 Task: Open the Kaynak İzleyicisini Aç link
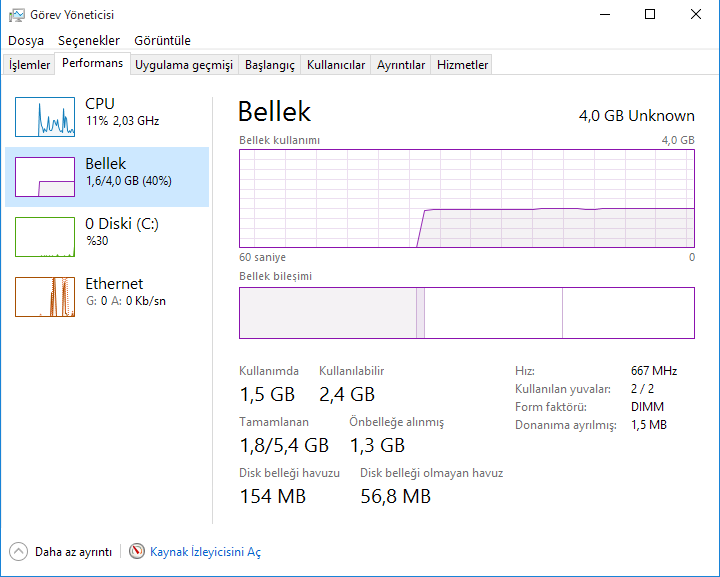pos(205,552)
